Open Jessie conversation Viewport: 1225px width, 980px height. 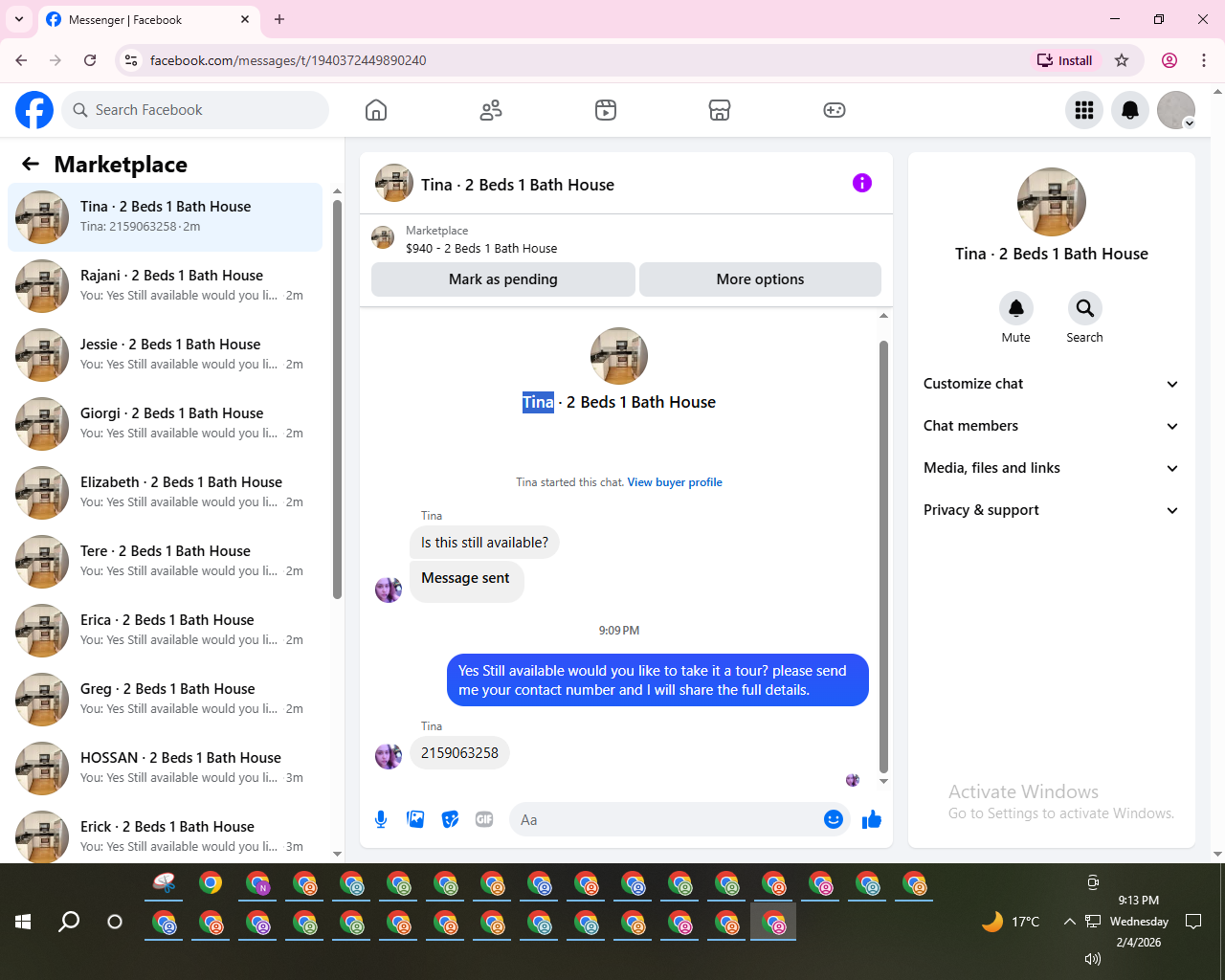[166, 355]
